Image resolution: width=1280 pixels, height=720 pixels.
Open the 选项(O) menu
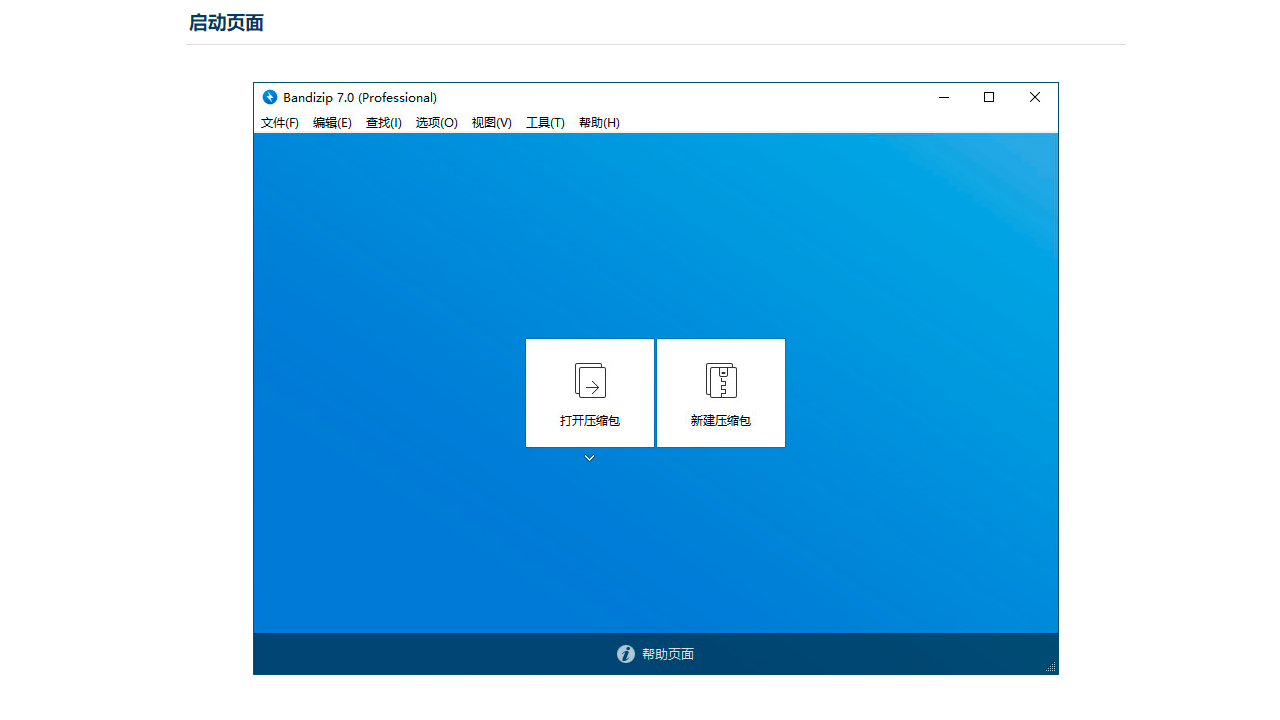pos(437,123)
